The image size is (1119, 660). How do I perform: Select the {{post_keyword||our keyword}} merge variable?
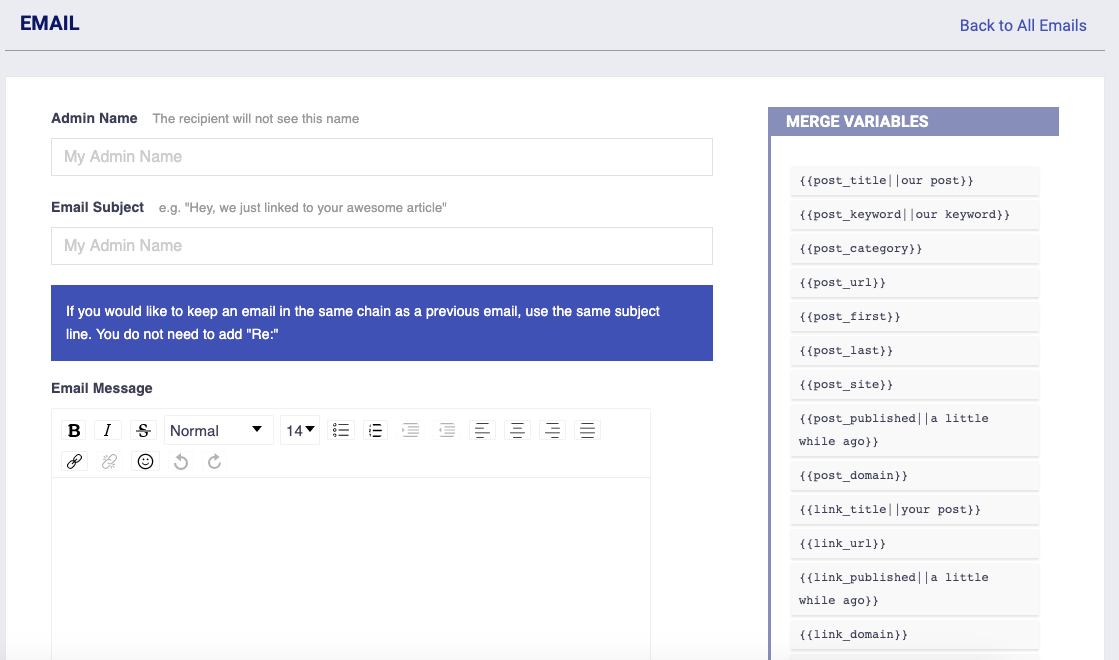[914, 215]
